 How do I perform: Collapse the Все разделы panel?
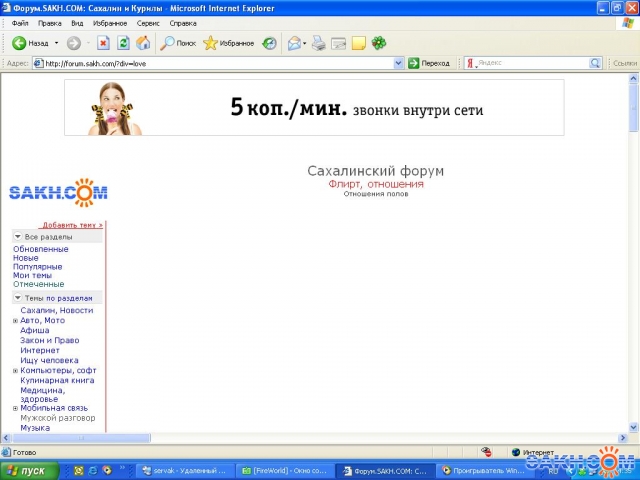point(18,237)
